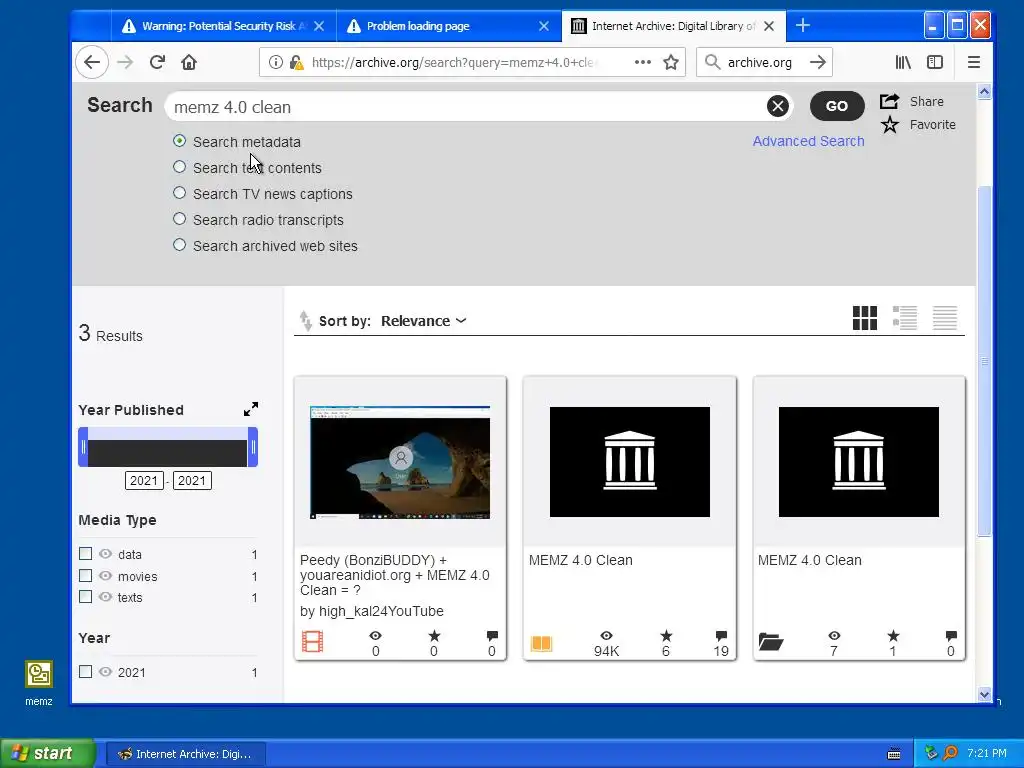Open Peedy (BonziBUDDY) item title
Viewport: 1024px width, 768px height.
point(394,575)
